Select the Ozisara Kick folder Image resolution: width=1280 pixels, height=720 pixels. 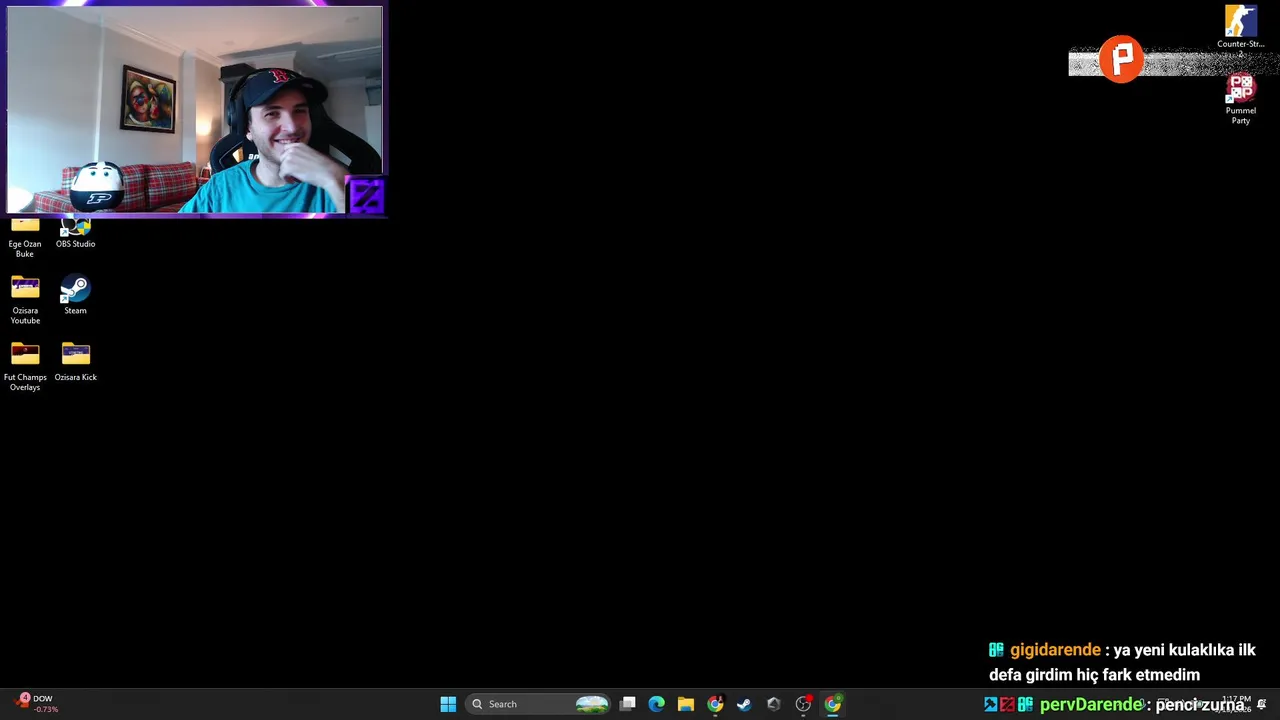click(76, 362)
